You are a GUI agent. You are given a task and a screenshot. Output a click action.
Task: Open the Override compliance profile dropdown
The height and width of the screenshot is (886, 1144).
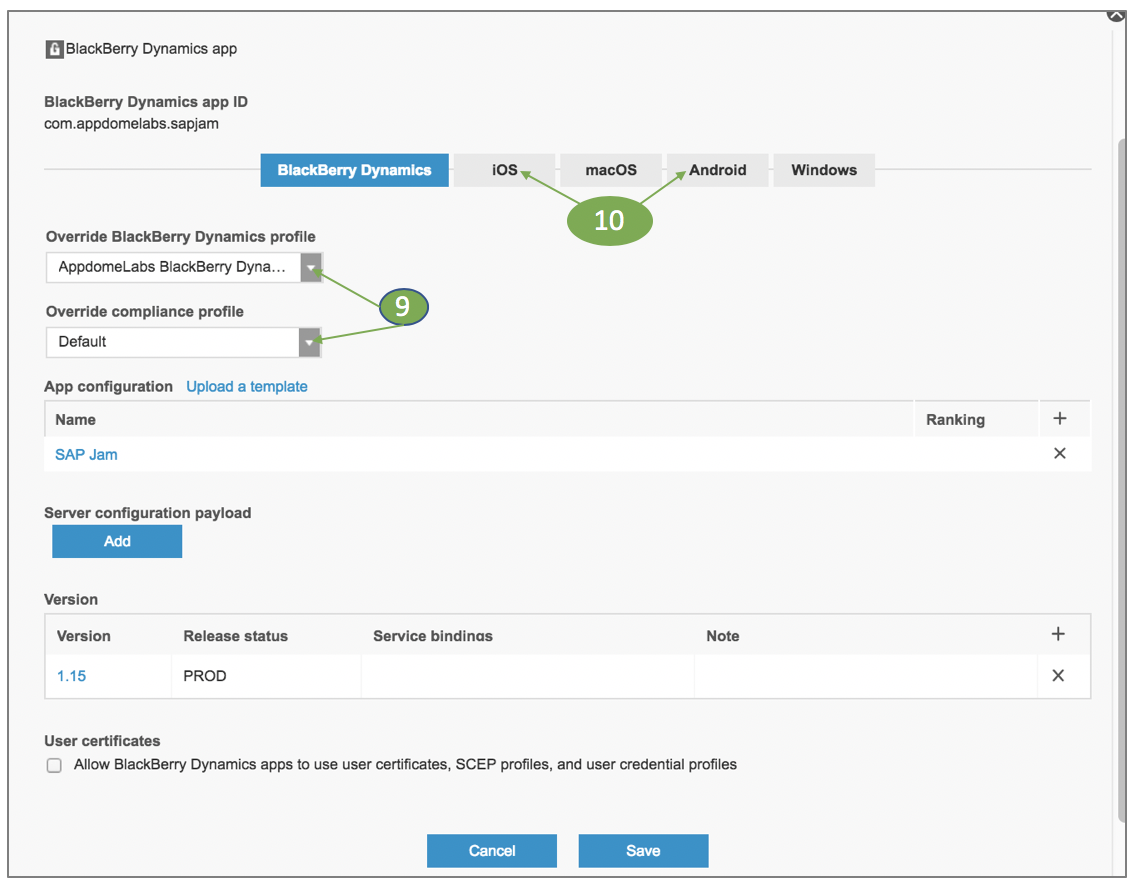[310, 342]
